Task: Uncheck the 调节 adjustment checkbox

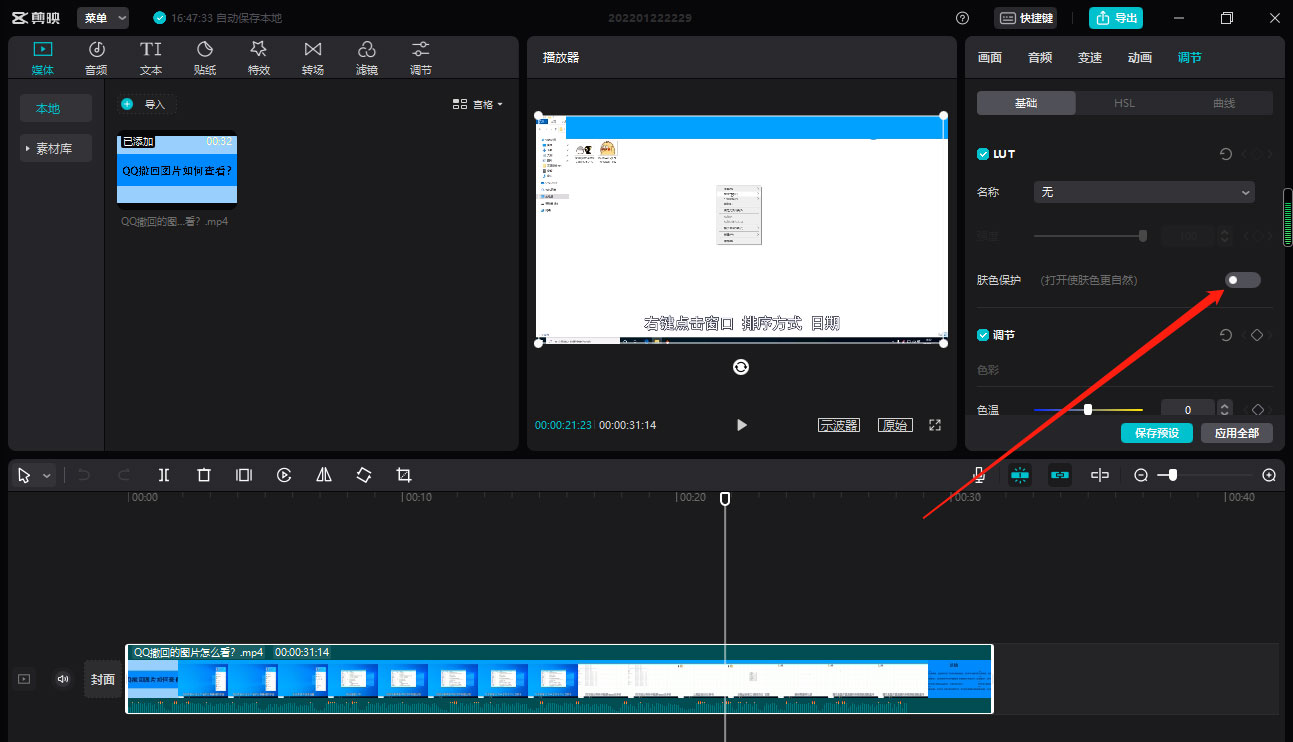Action: (983, 335)
